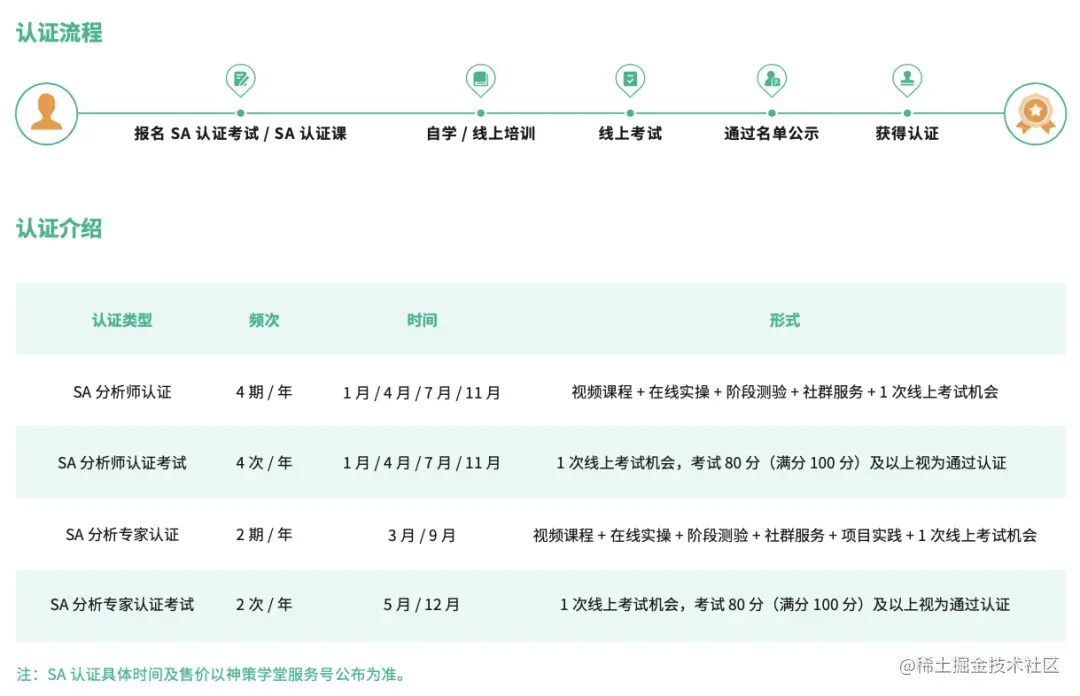Select the 获得认证 person icon
Screen dimensions: 1080x696
pyautogui.click(x=907, y=78)
